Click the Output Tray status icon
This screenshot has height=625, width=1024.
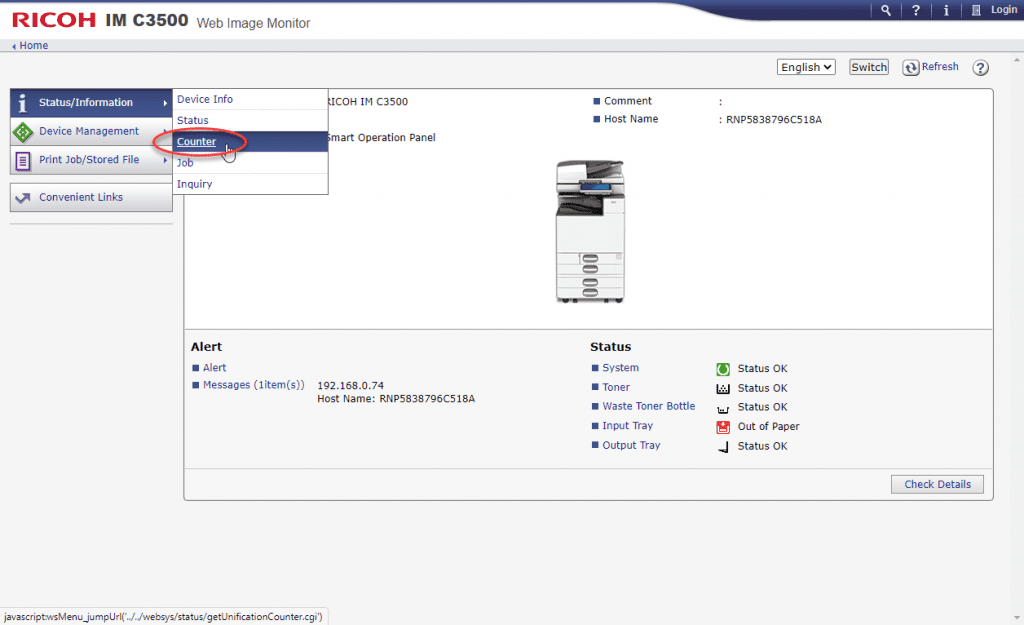pos(723,447)
